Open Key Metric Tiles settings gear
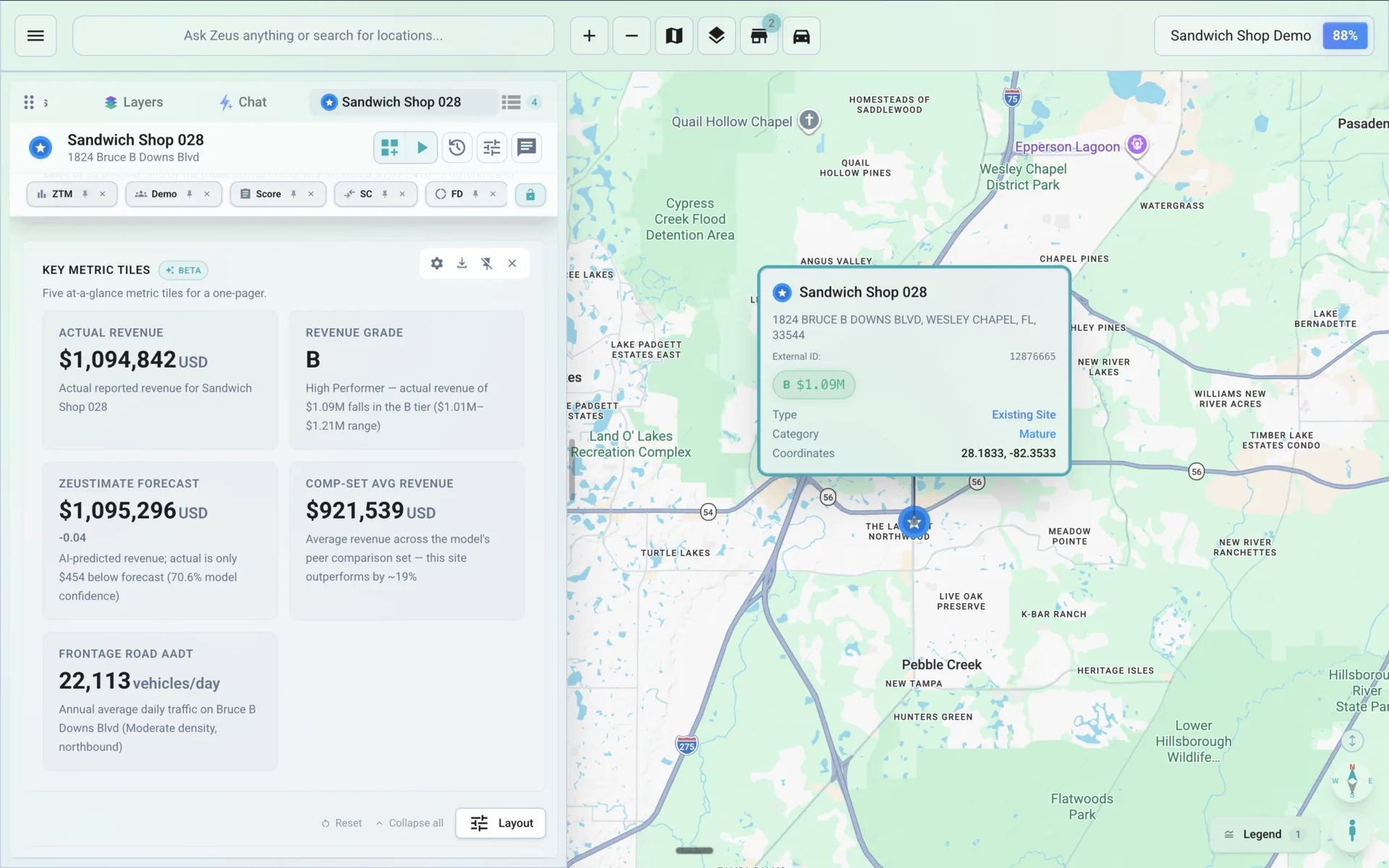 coord(437,263)
